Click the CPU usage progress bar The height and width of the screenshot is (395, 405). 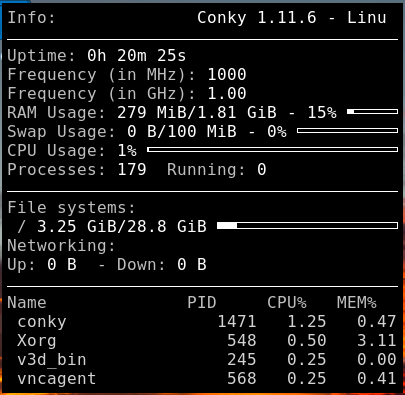(272, 150)
